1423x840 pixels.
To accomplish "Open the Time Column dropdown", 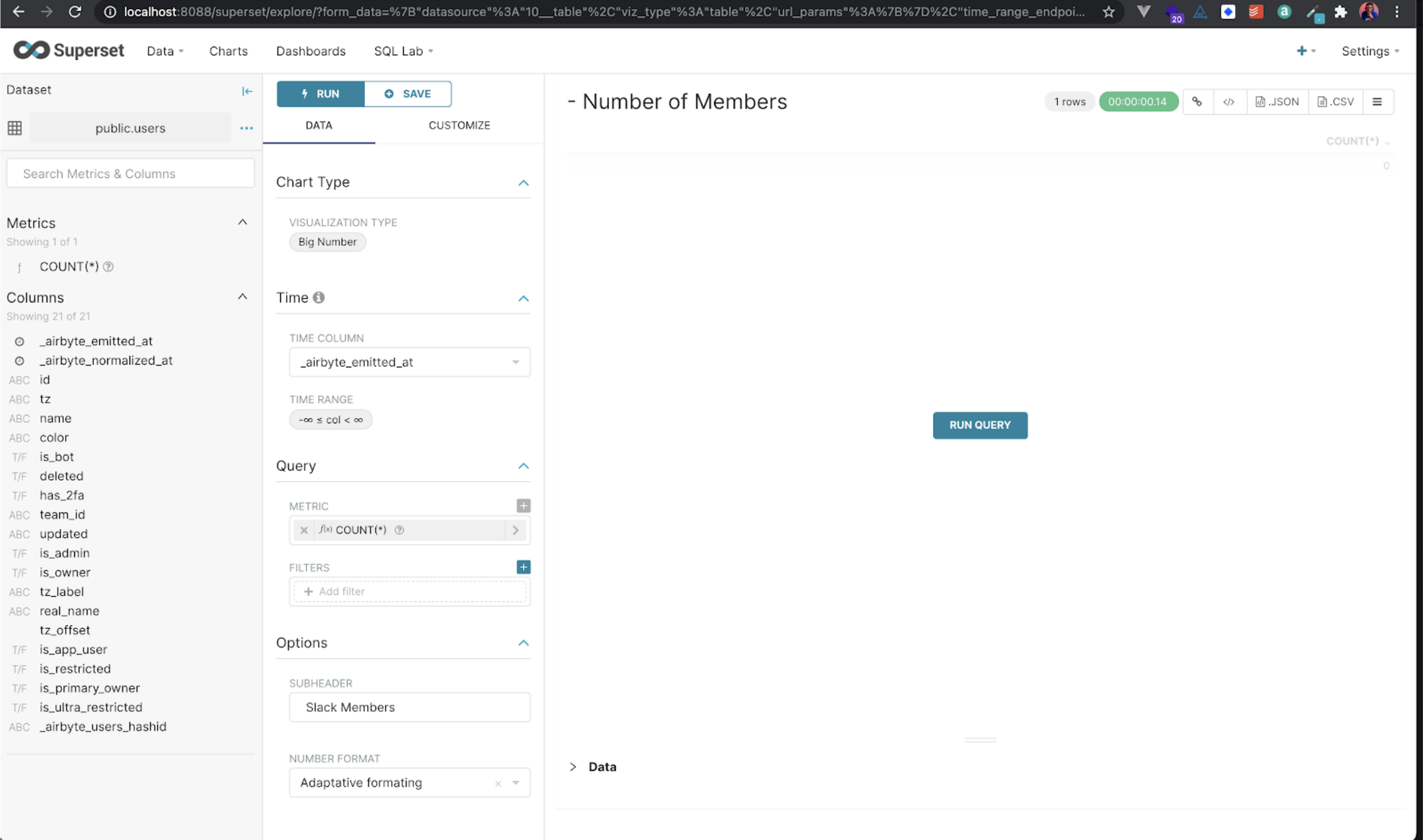I will (409, 362).
